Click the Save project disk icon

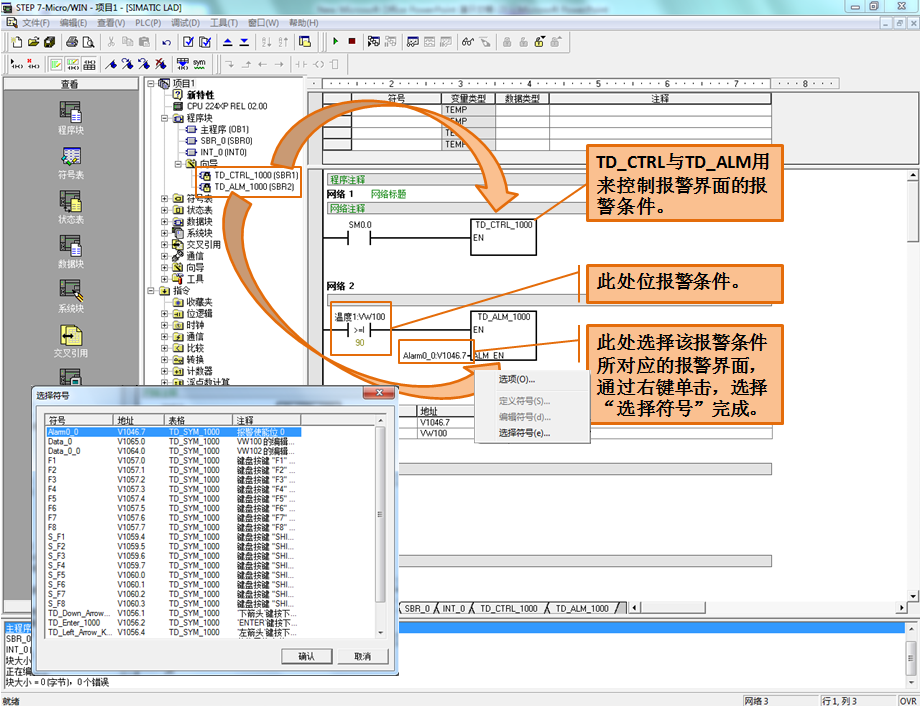click(49, 42)
